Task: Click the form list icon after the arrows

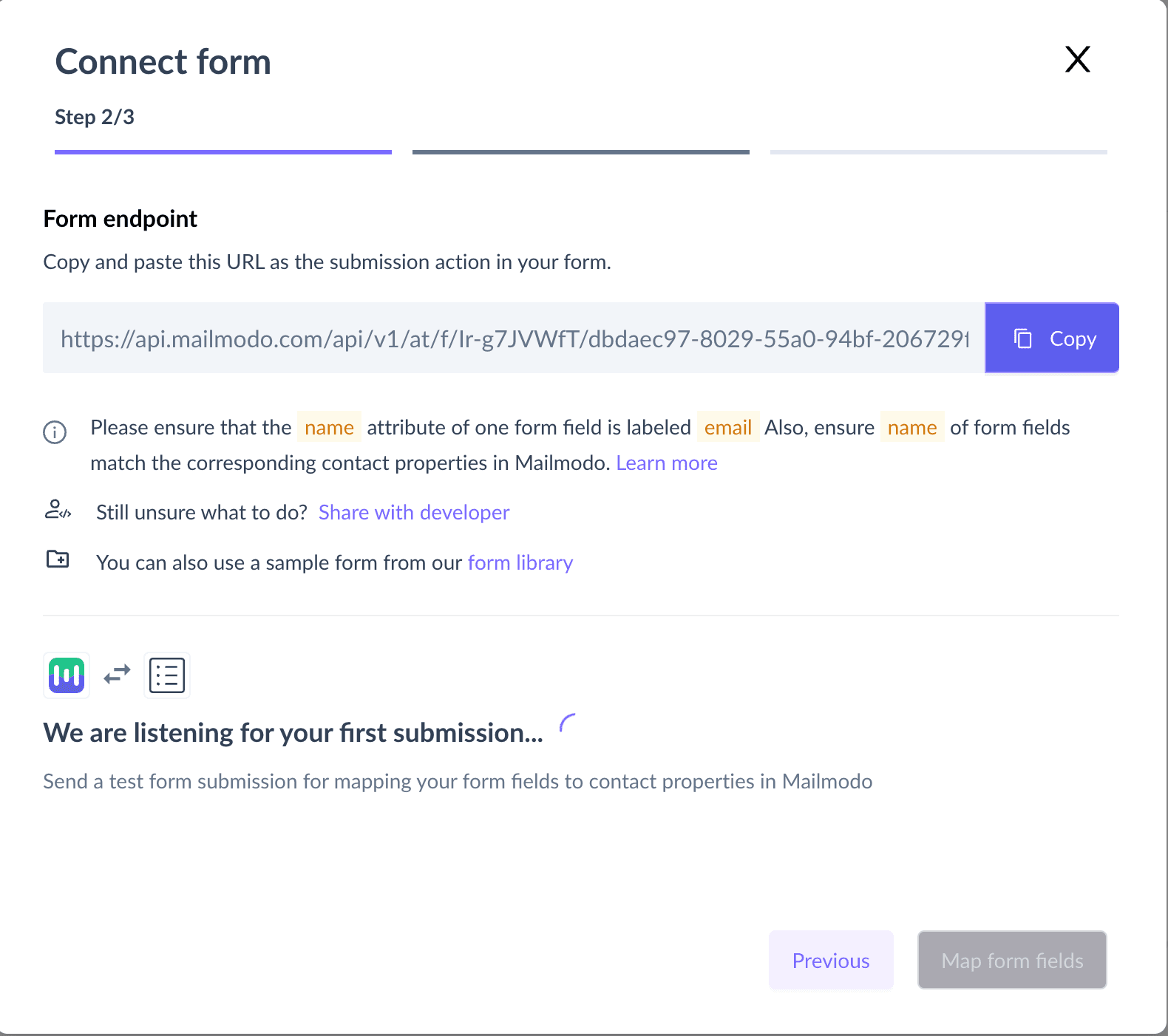Action: tap(166, 675)
